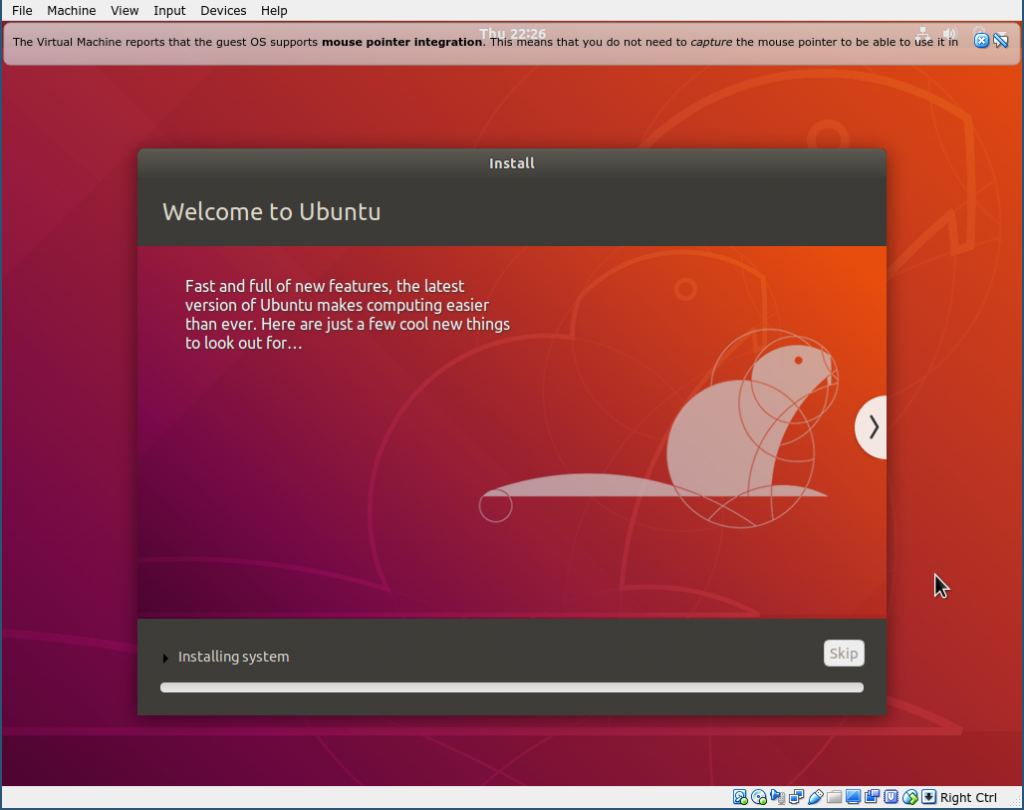The height and width of the screenshot is (810, 1024).
Task: Click the shared folders icon in status bar
Action: [835, 797]
